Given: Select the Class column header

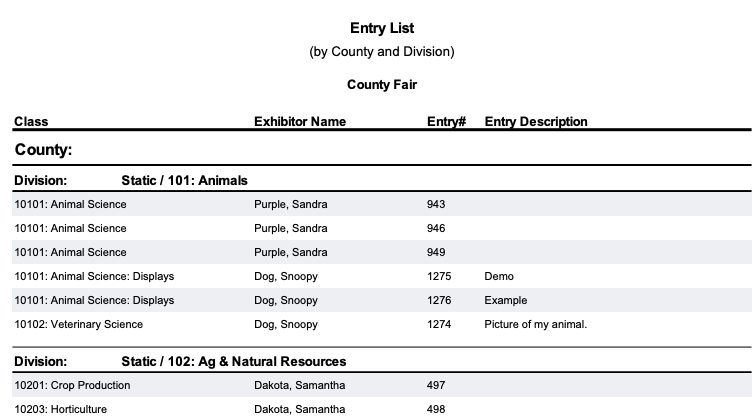Looking at the screenshot, I should 31,122.
